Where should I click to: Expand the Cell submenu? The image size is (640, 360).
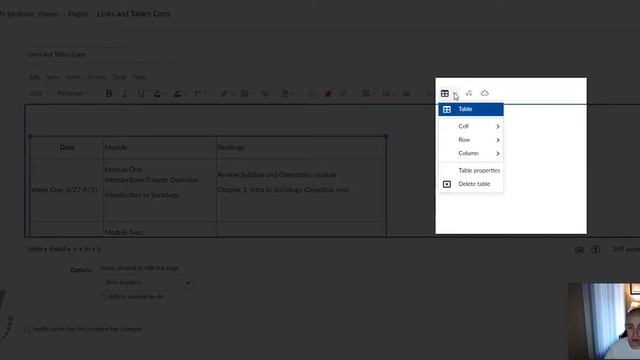point(471,127)
